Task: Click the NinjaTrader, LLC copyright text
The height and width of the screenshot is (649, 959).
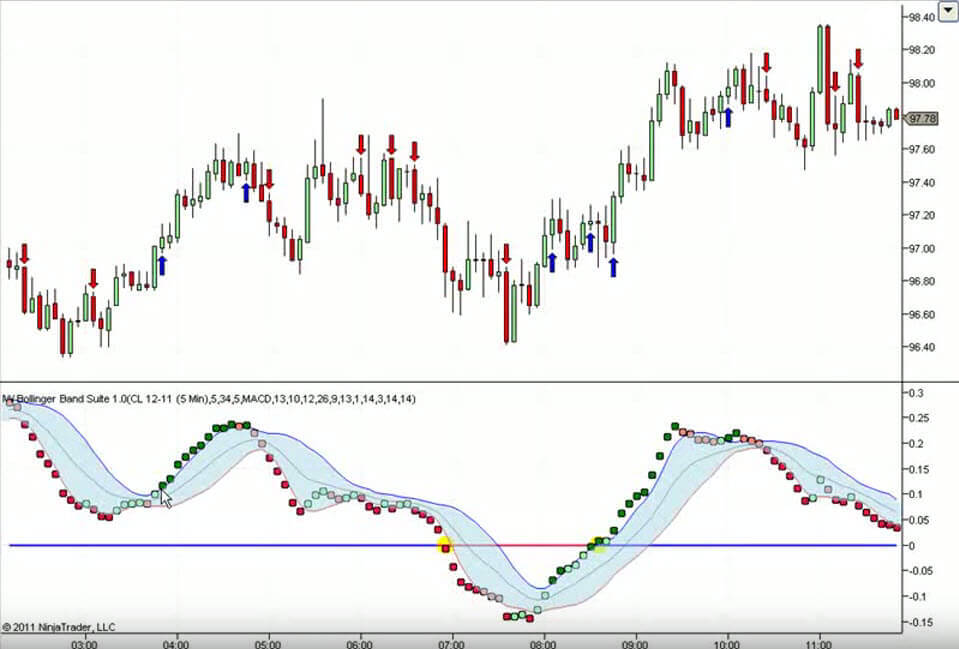Action: [x=58, y=627]
